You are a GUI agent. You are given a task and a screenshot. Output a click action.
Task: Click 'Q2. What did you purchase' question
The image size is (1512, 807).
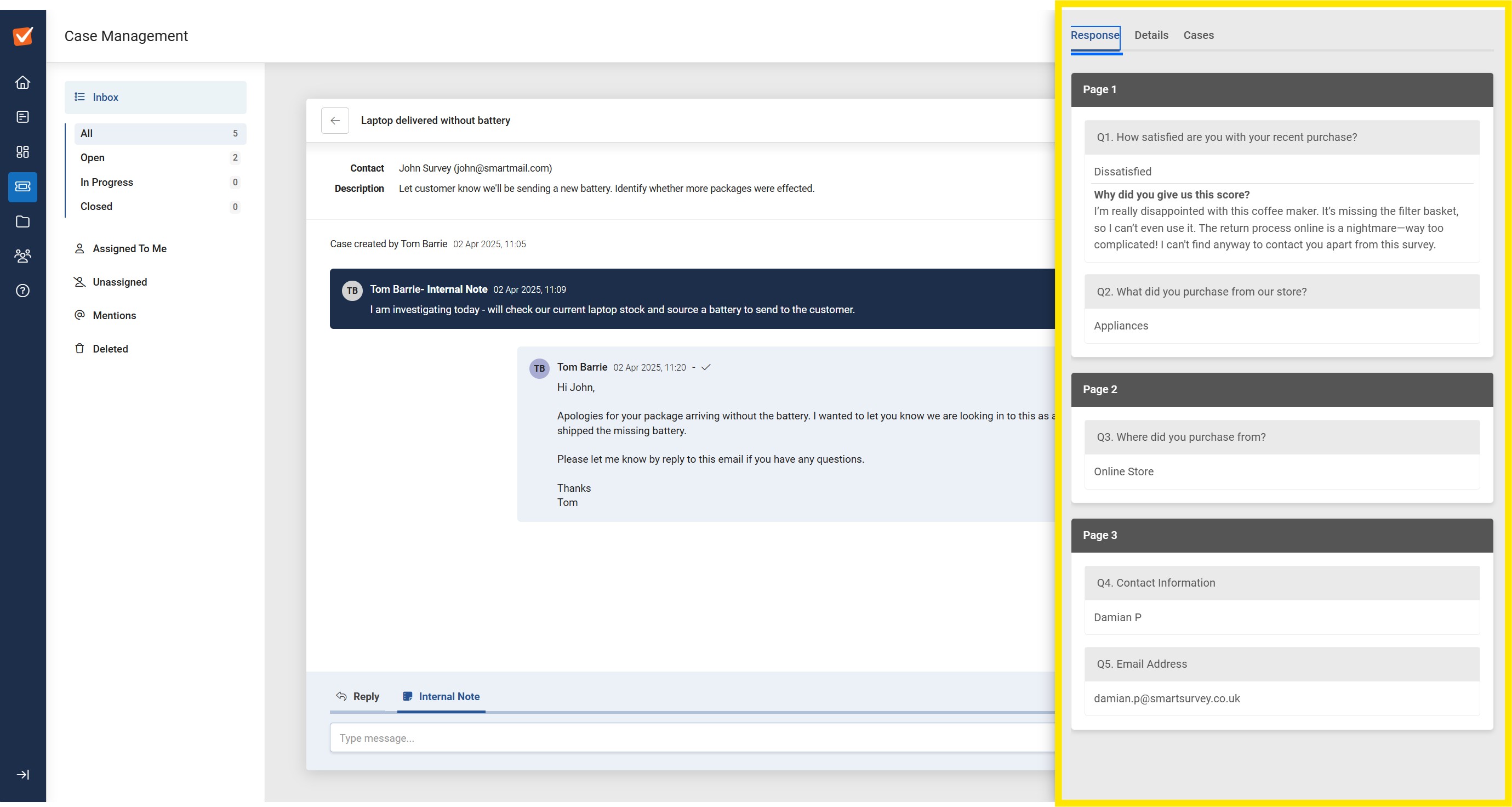[x=1282, y=292]
